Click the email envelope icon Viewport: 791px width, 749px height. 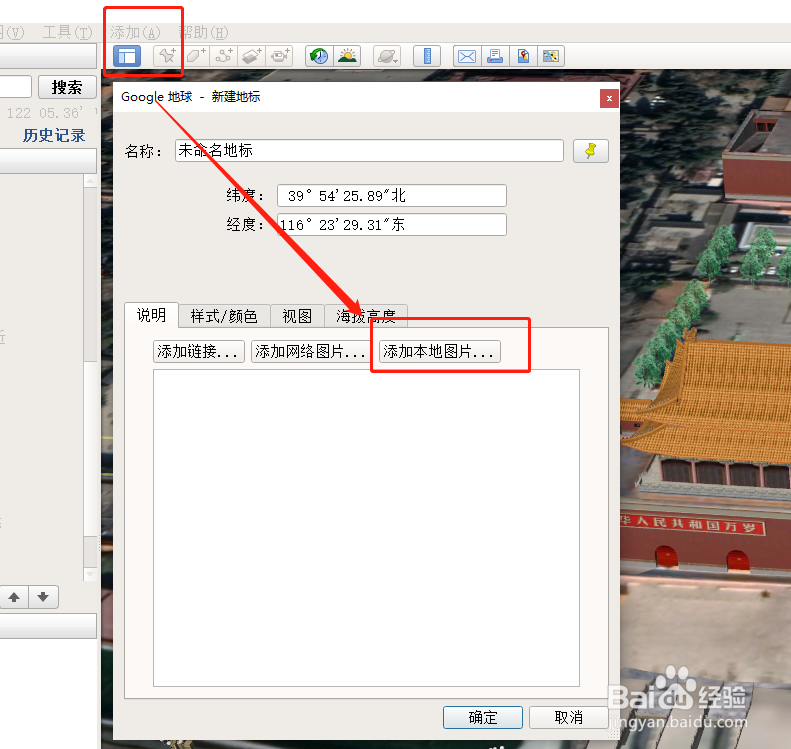tap(467, 56)
